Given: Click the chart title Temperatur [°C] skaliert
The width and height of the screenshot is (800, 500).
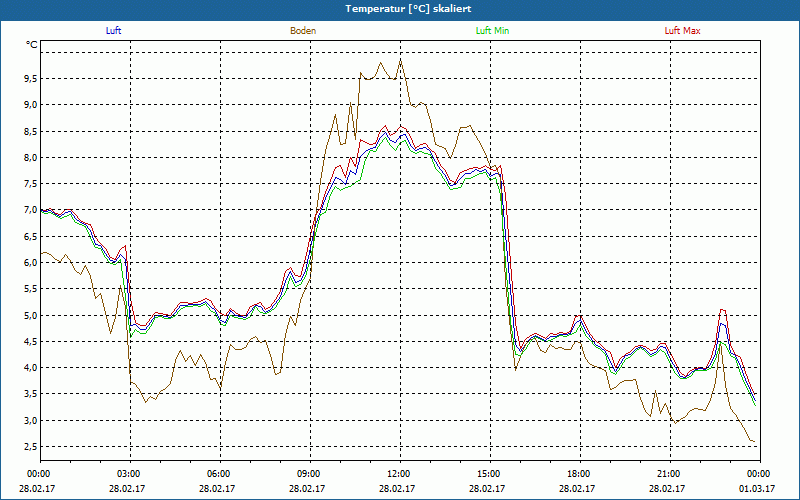Looking at the screenshot, I should coord(400,8).
